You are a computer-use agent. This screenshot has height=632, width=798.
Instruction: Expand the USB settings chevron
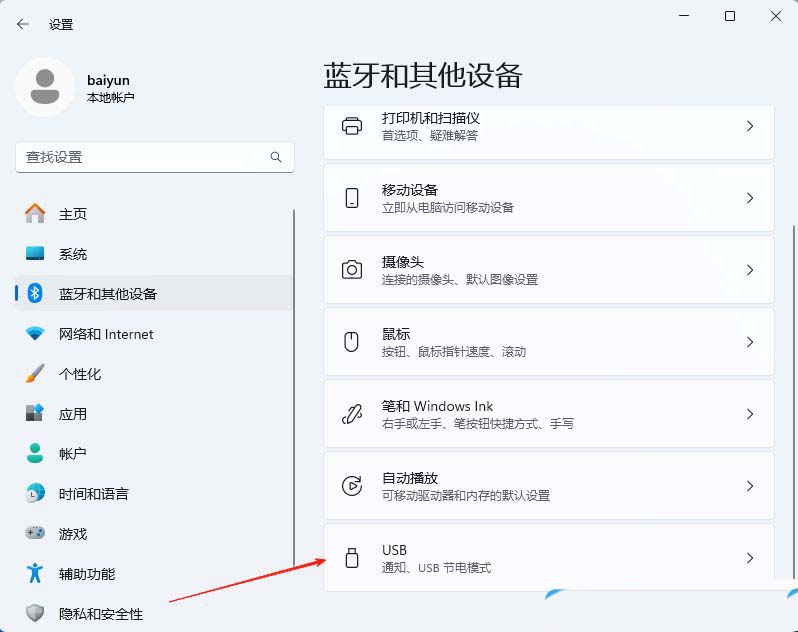click(x=750, y=558)
